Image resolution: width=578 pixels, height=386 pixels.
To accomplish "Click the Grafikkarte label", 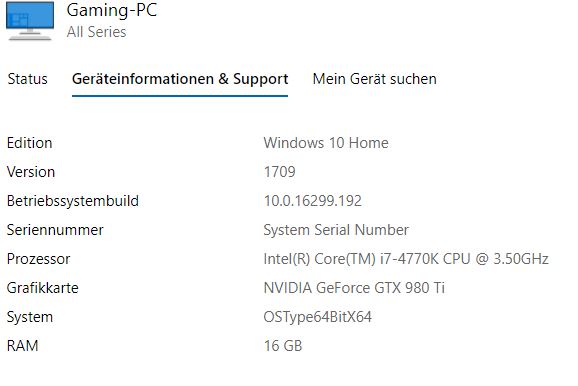I will pos(43,288).
